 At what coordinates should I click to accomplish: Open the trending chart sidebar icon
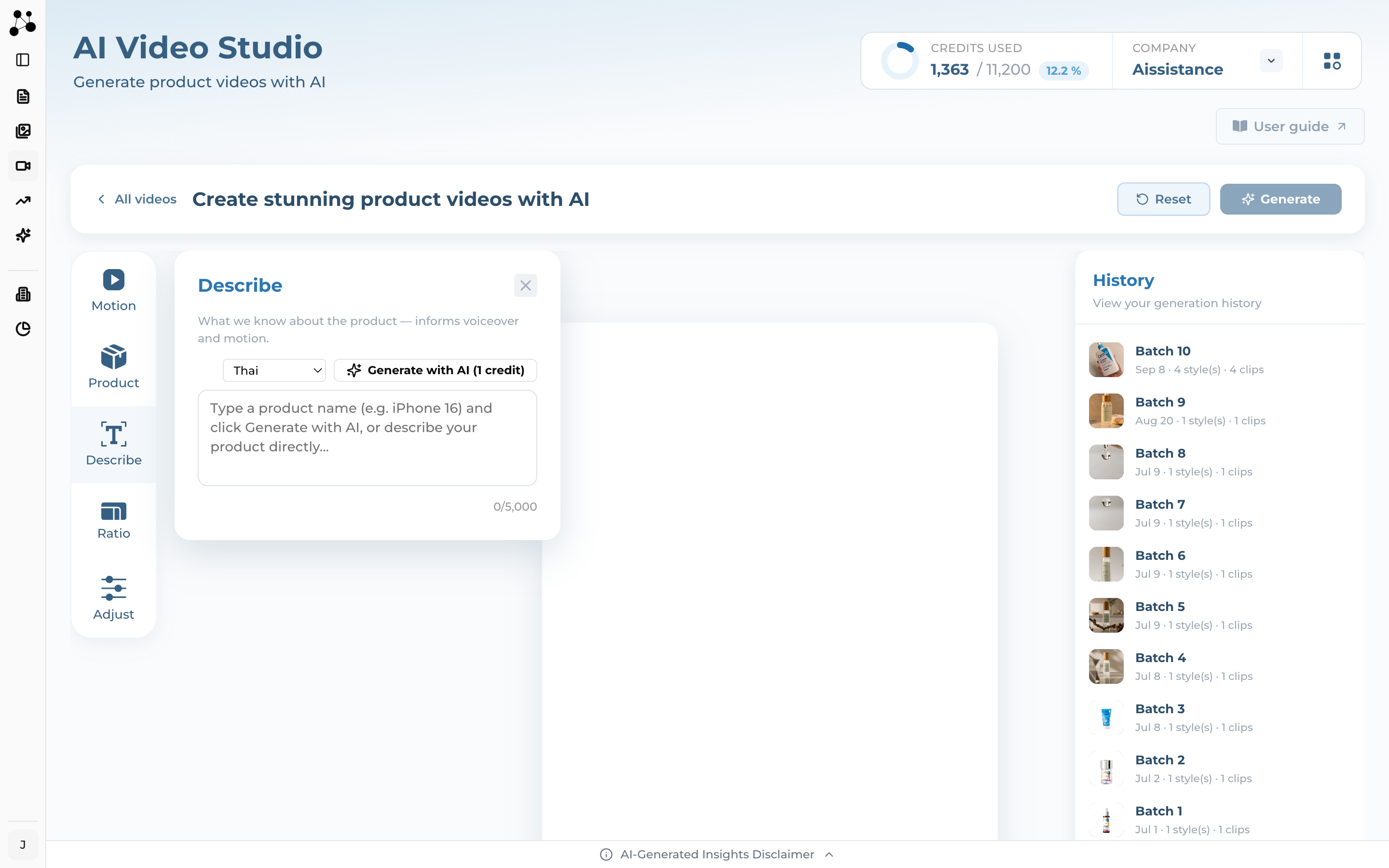[x=23, y=200]
